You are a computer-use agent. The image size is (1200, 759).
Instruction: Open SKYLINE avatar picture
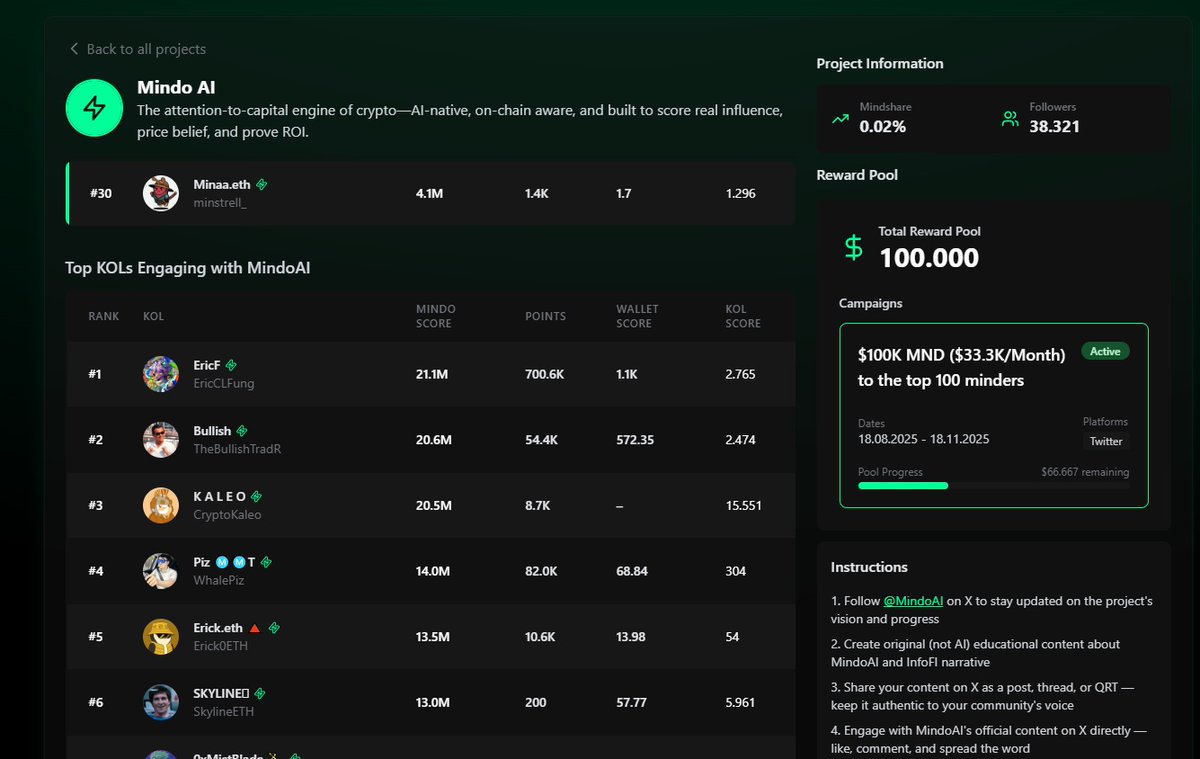click(161, 702)
